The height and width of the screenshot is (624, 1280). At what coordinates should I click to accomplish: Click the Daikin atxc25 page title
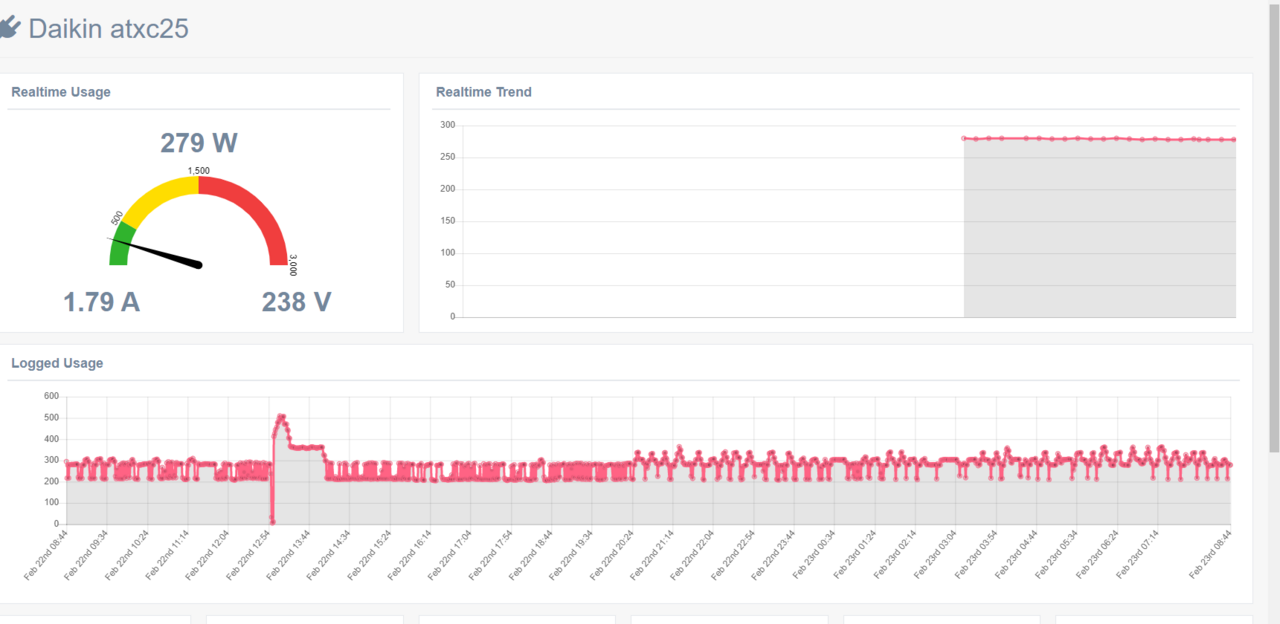coord(108,29)
